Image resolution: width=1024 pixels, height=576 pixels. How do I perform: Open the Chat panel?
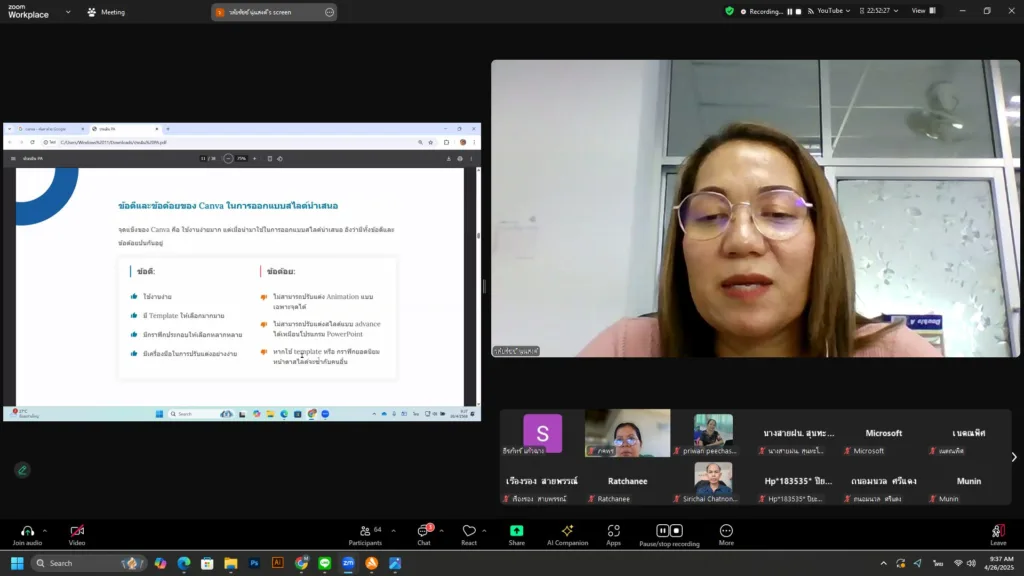point(423,531)
